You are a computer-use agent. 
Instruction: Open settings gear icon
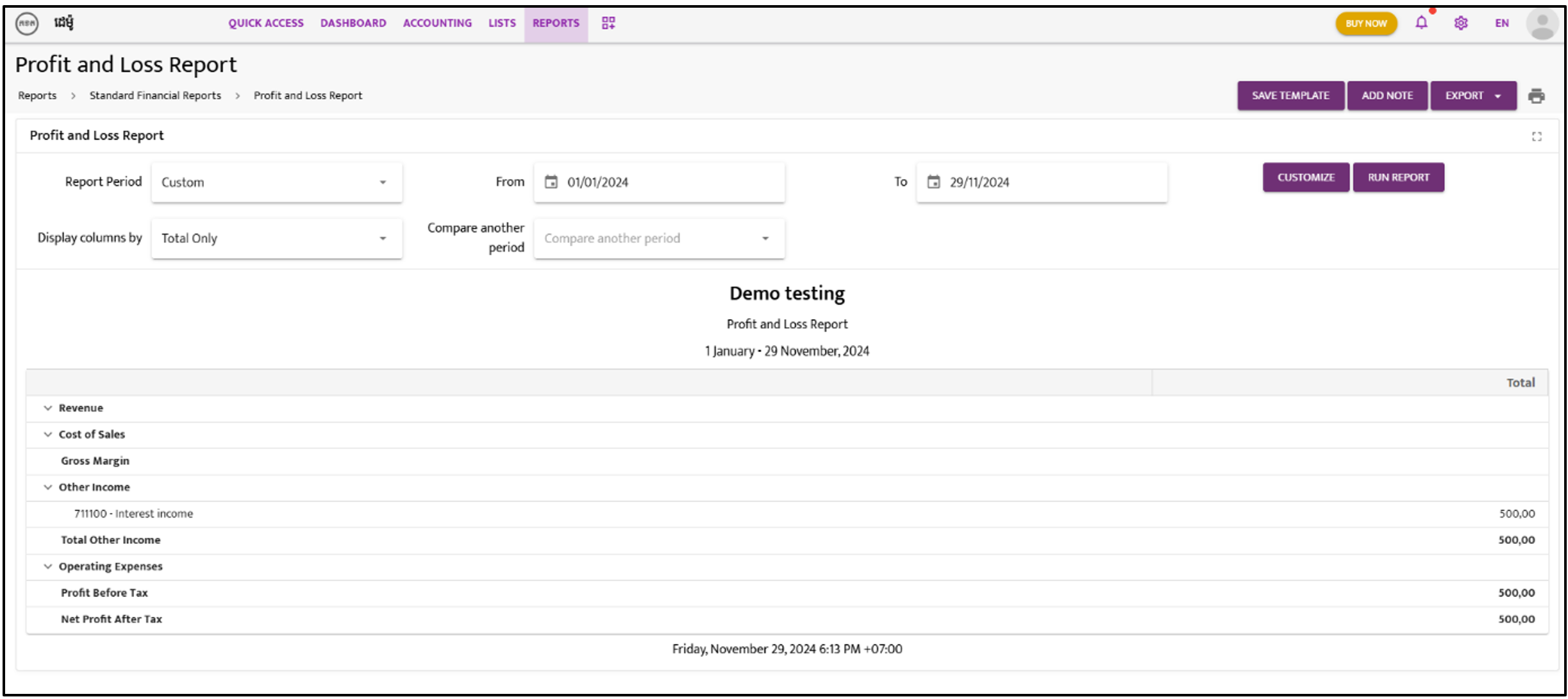pyautogui.click(x=1461, y=23)
